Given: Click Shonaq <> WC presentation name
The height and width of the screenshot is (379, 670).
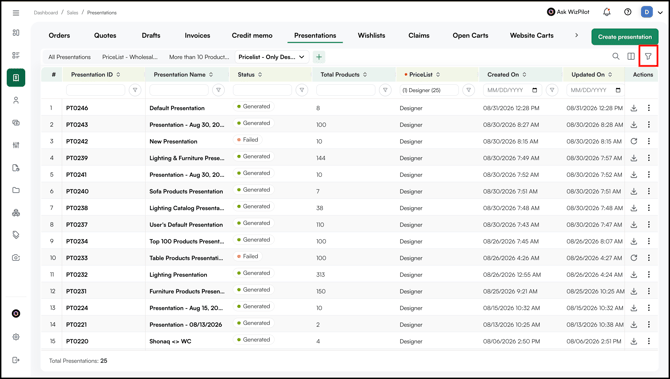Looking at the screenshot, I should click(x=170, y=341).
